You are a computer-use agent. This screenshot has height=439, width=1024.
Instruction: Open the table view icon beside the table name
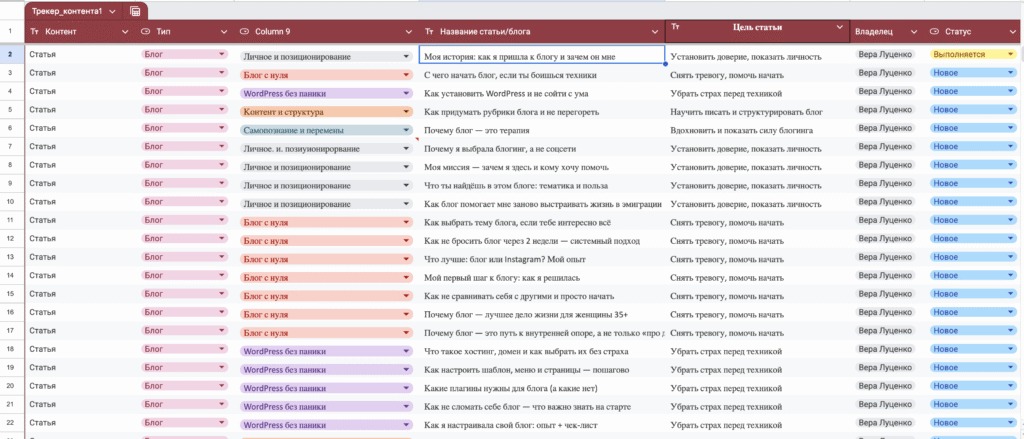135,10
